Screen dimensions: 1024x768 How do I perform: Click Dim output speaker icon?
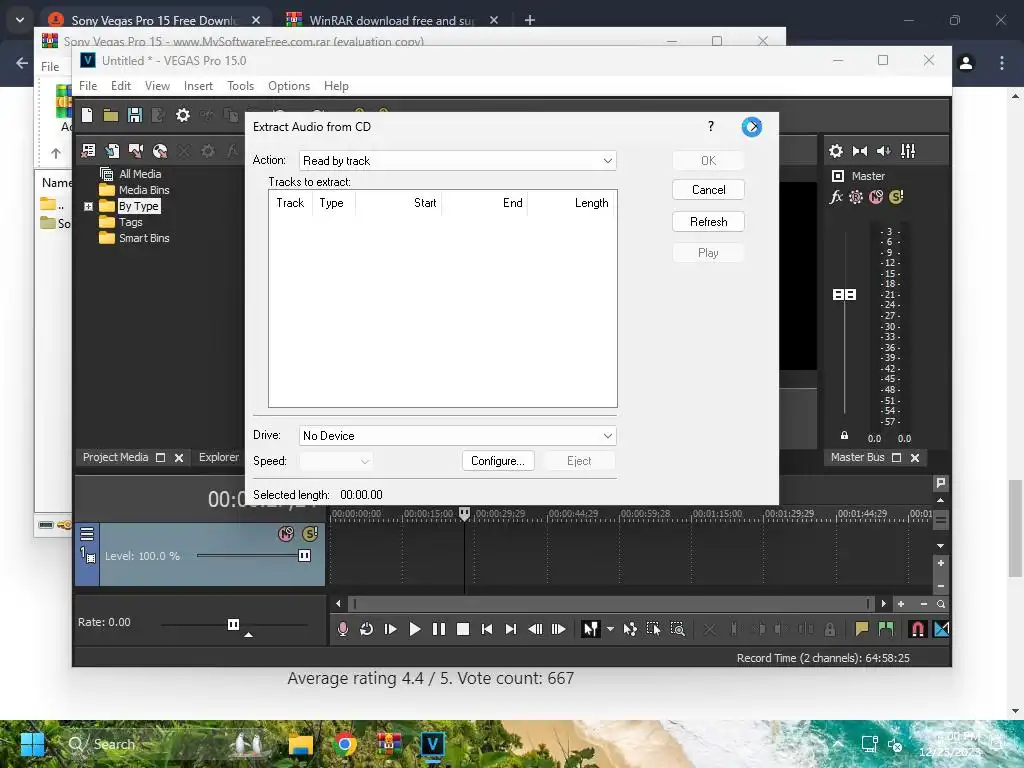pyautogui.click(x=884, y=151)
